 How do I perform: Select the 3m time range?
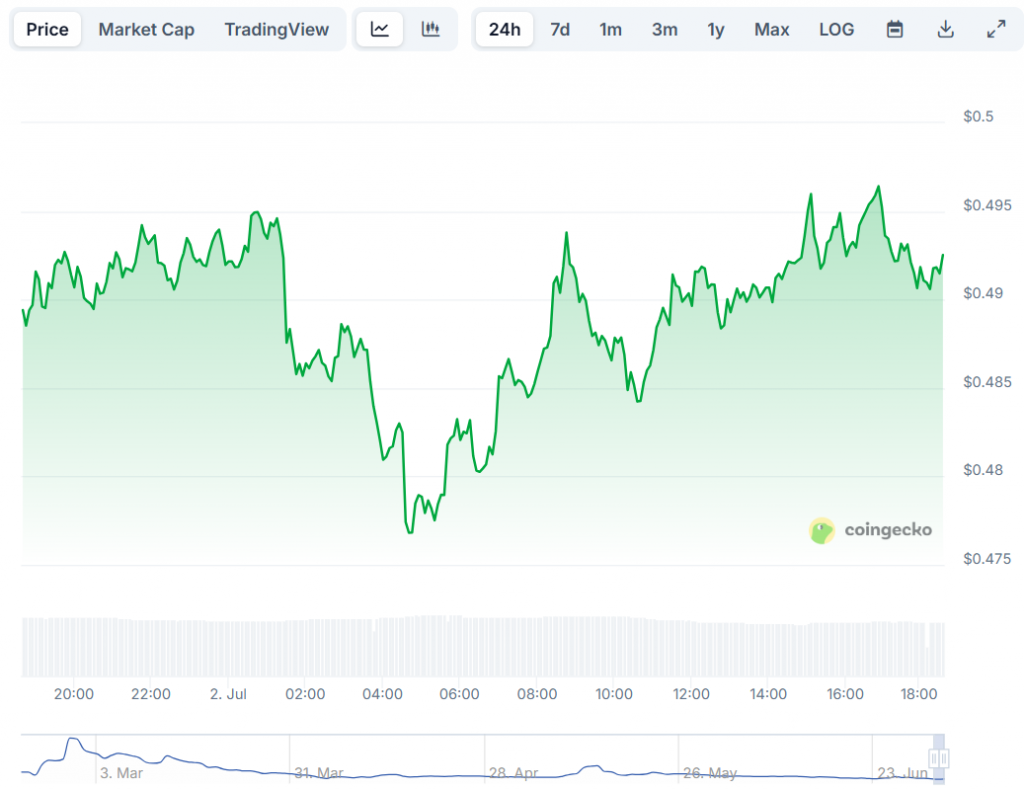[664, 30]
